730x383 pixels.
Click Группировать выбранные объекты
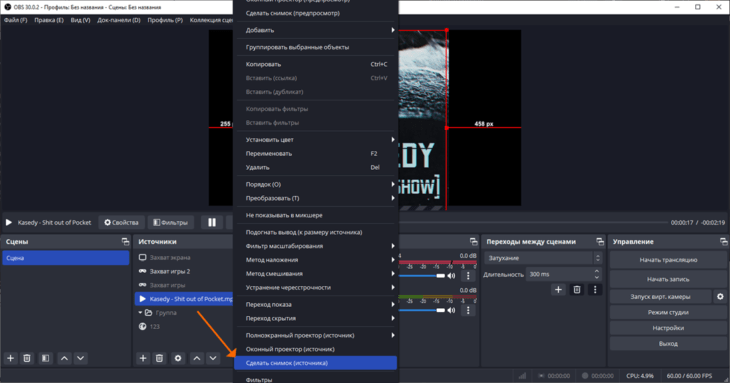(316, 47)
